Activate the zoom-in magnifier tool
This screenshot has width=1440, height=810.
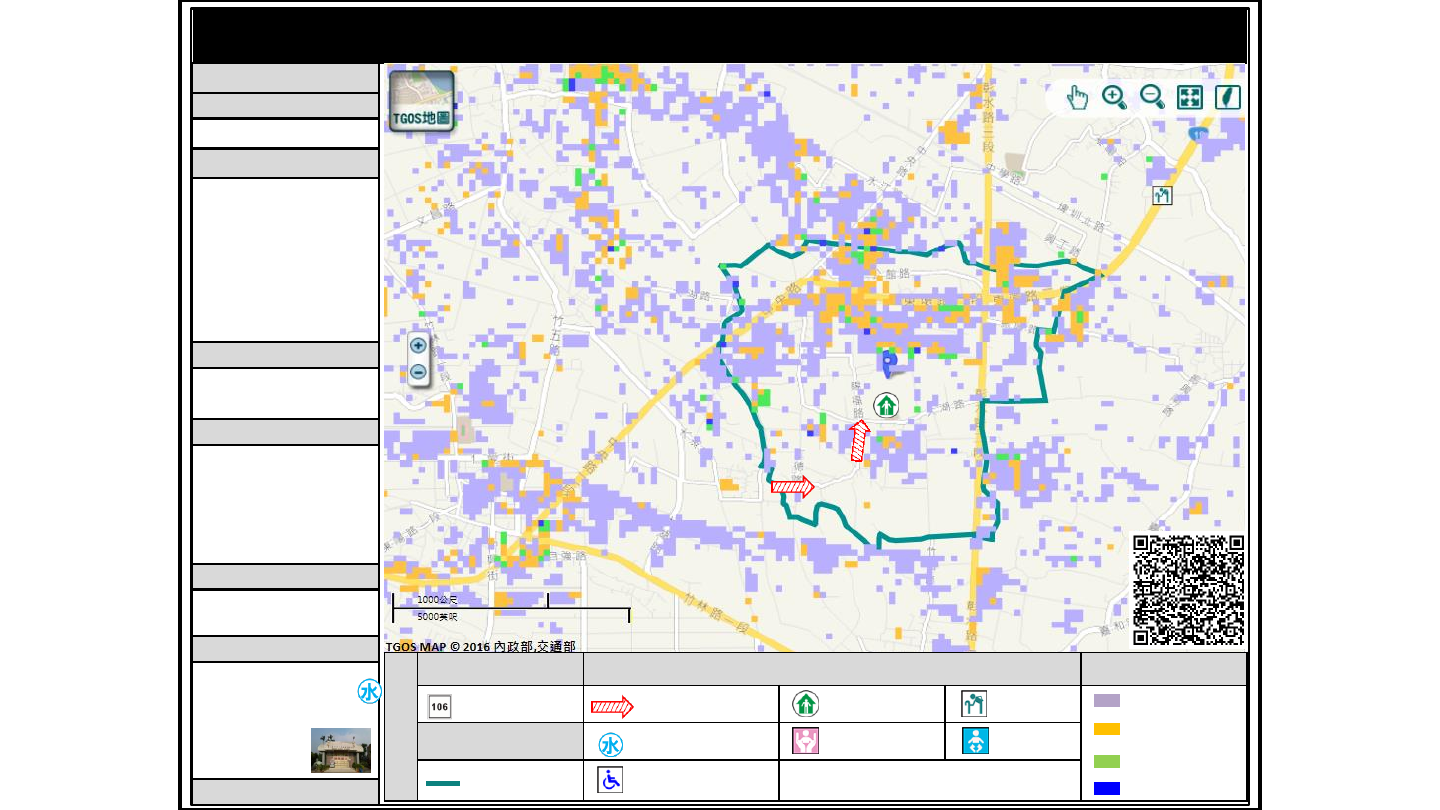click(1114, 97)
